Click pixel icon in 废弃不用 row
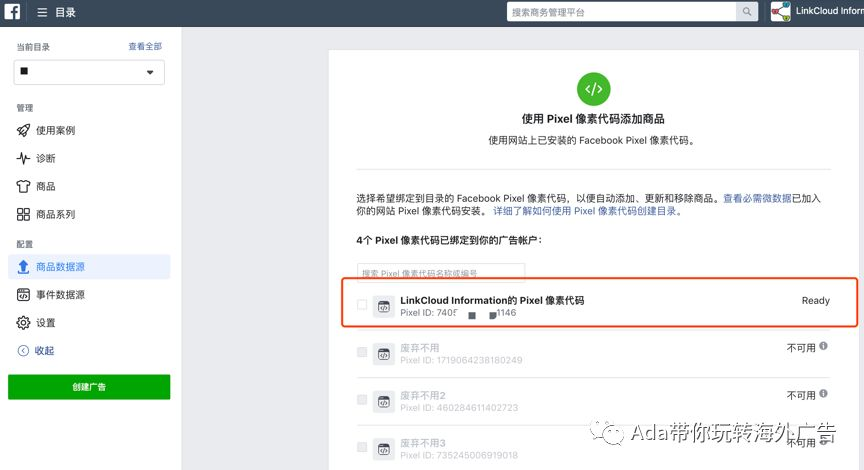864x470 pixels. (x=384, y=354)
